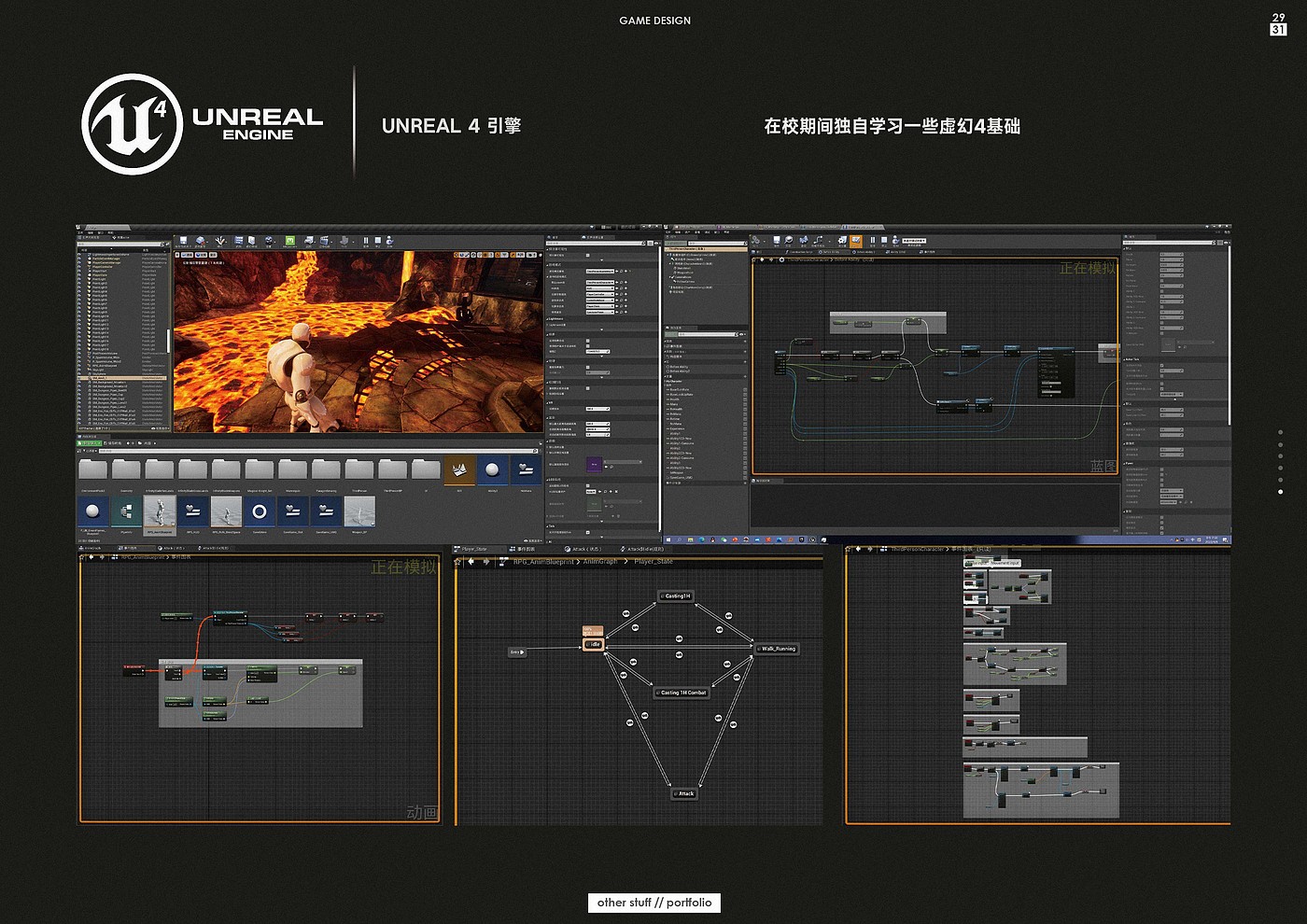Image resolution: width=1307 pixels, height=924 pixels.
Task: Open the first game mode dropdown in details
Action: [x=599, y=272]
